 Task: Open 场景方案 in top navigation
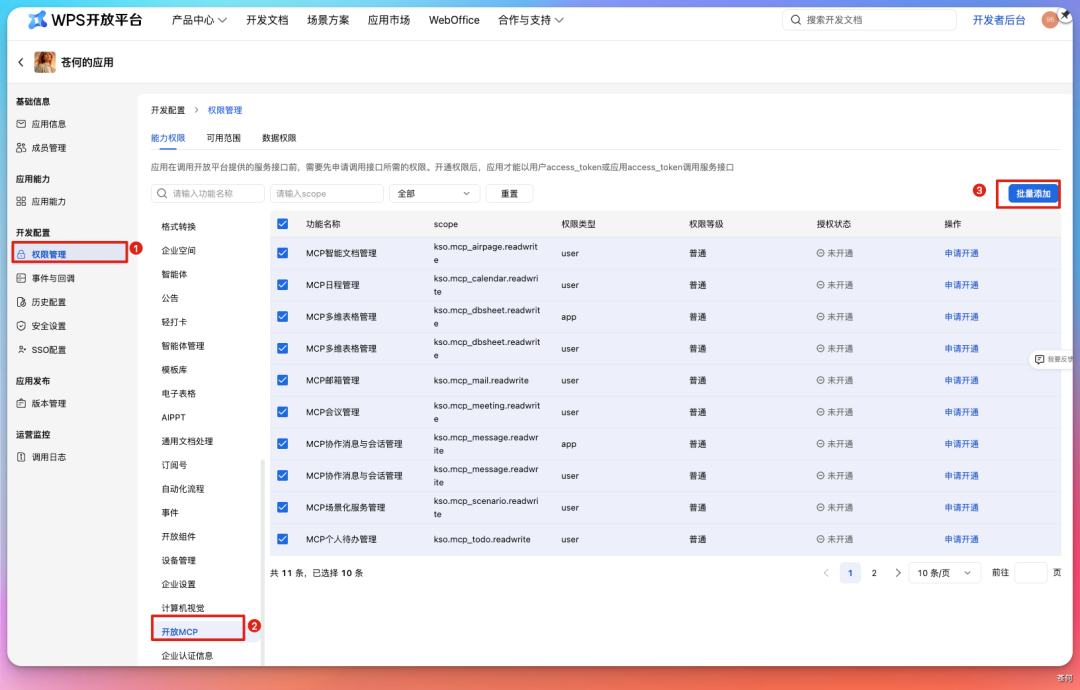point(328,20)
